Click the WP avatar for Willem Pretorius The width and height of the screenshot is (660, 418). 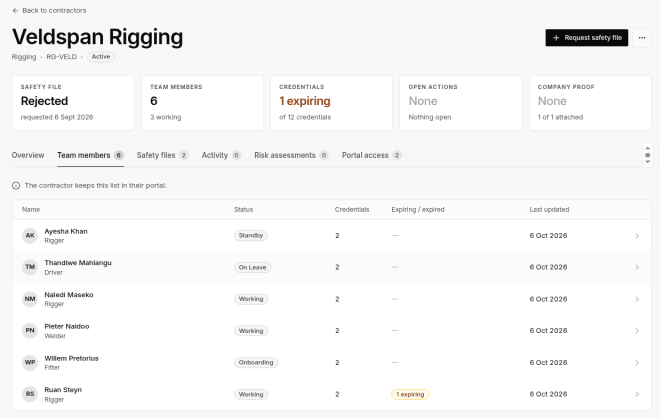30,363
